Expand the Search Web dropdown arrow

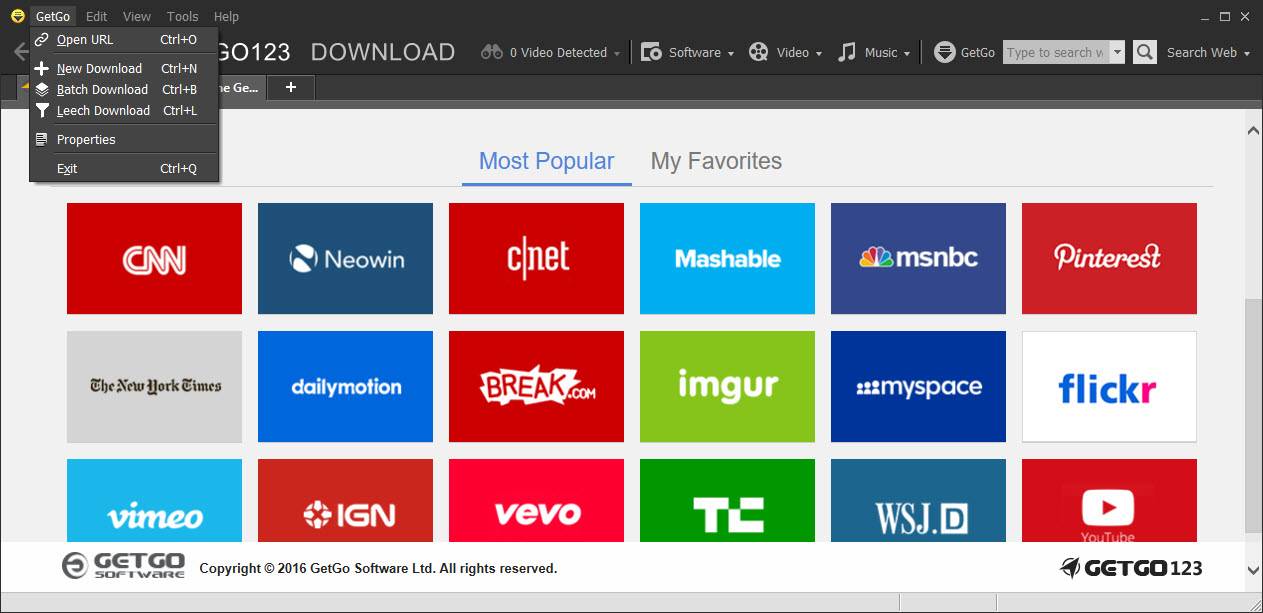click(x=1247, y=53)
